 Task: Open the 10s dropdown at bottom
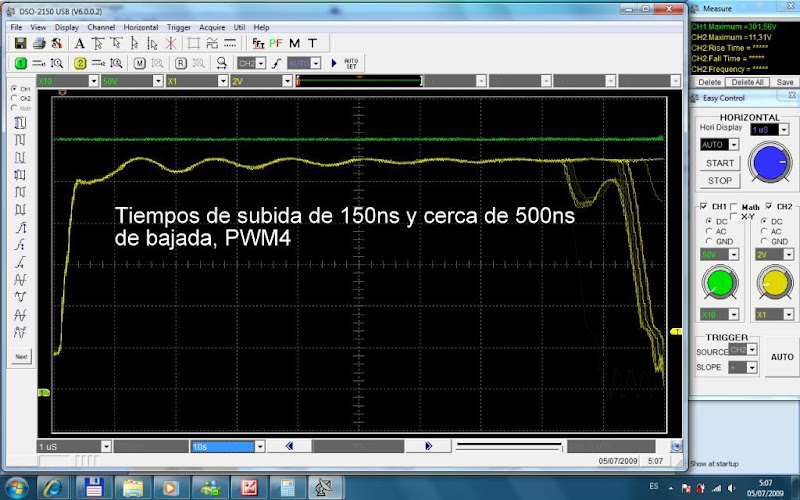pos(260,446)
